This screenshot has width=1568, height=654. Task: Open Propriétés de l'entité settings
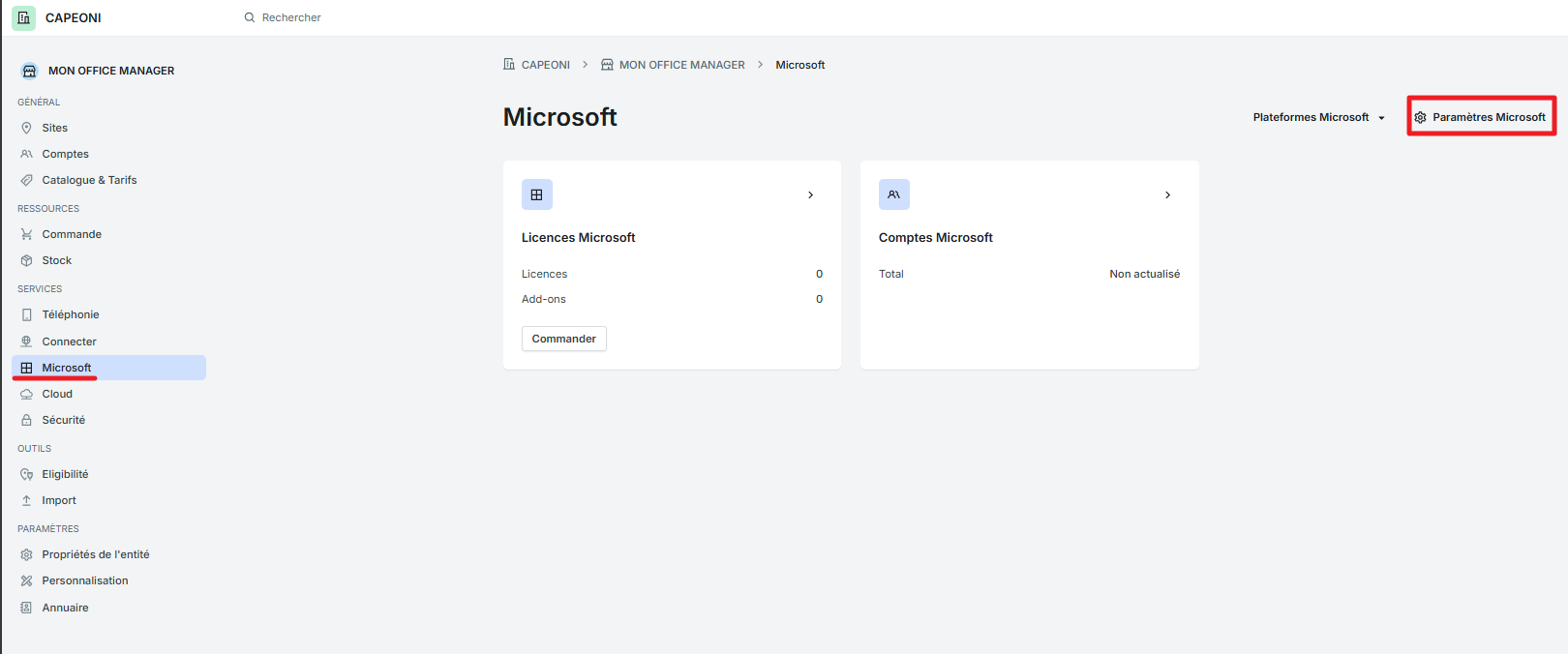[x=108, y=554]
